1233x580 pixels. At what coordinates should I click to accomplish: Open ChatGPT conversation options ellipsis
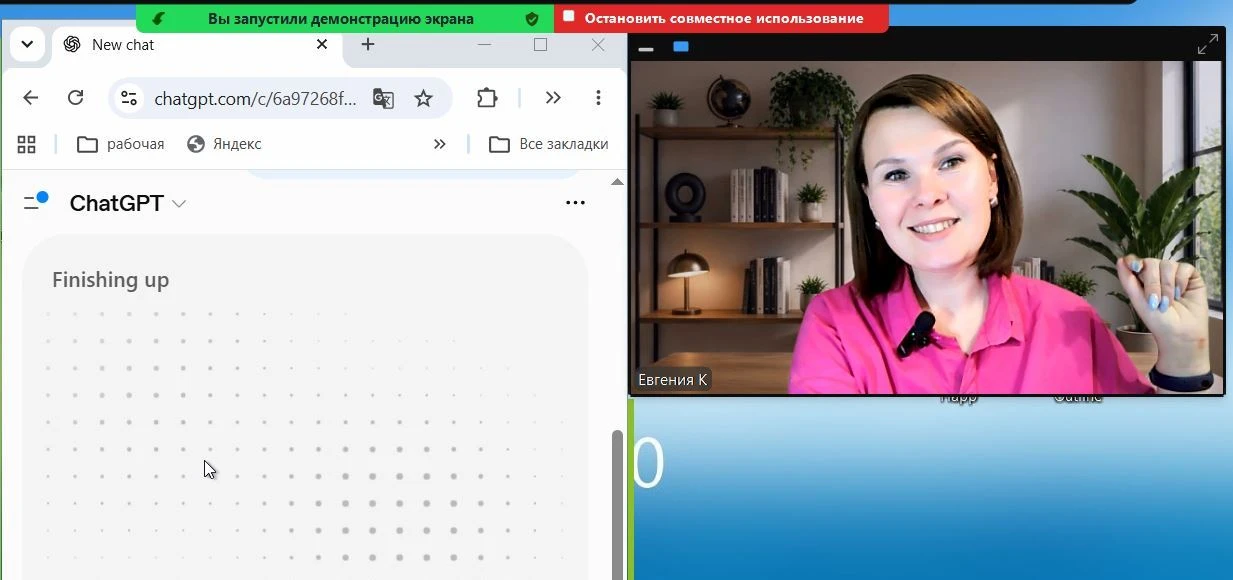pyautogui.click(x=575, y=202)
